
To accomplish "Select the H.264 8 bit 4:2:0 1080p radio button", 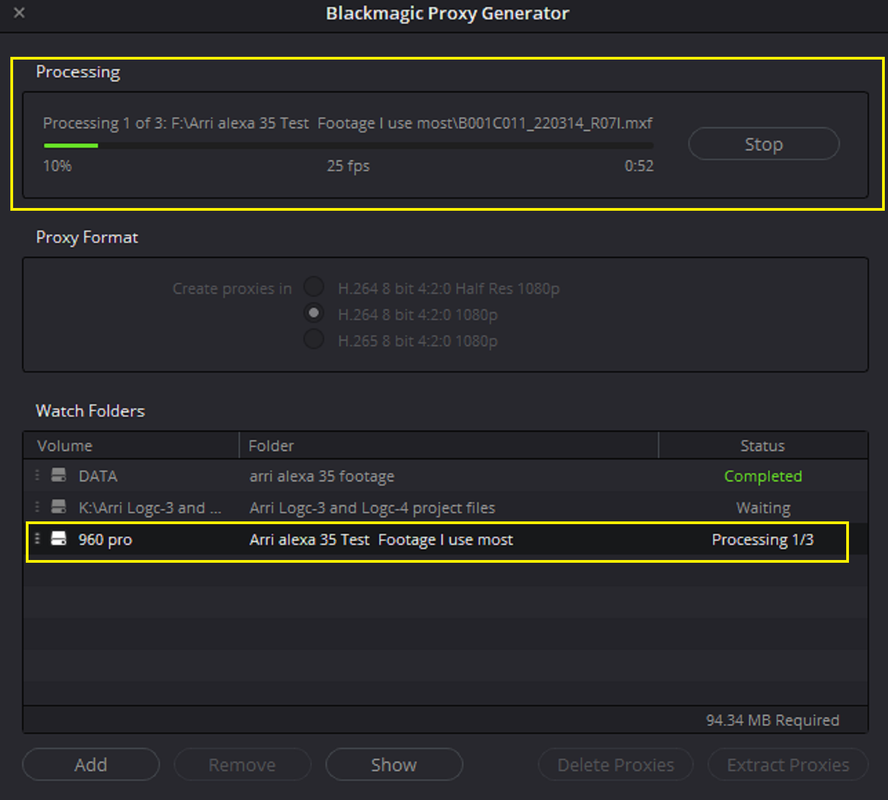I will [314, 313].
